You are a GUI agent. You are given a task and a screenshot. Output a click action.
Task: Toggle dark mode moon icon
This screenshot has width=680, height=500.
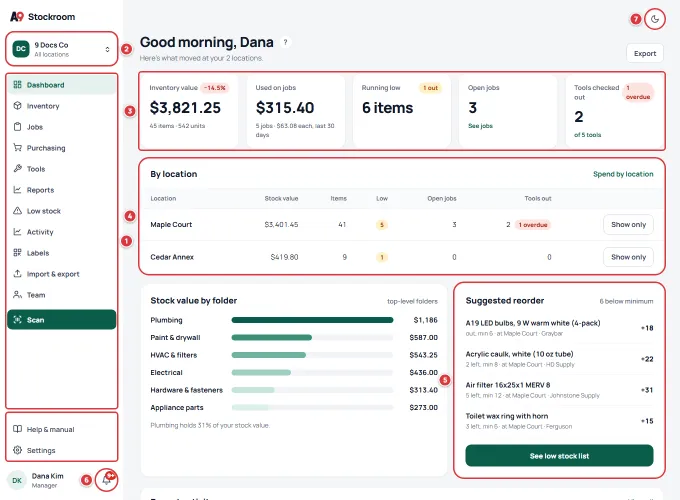tap(655, 19)
